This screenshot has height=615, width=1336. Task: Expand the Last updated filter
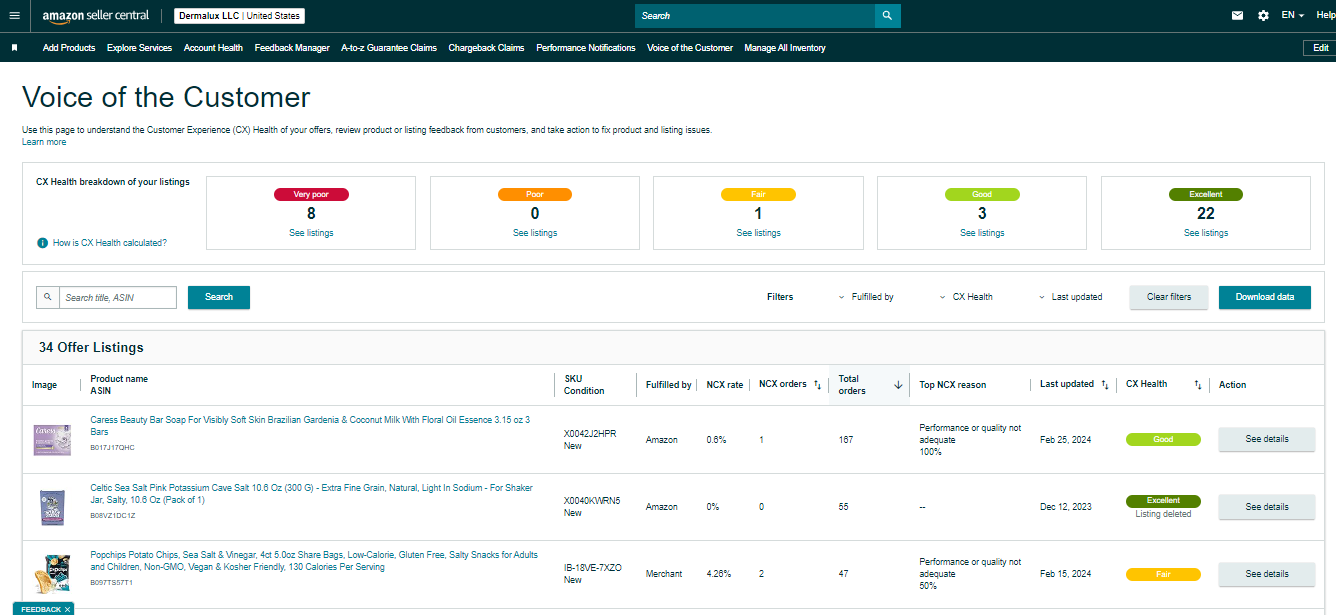click(x=1070, y=297)
